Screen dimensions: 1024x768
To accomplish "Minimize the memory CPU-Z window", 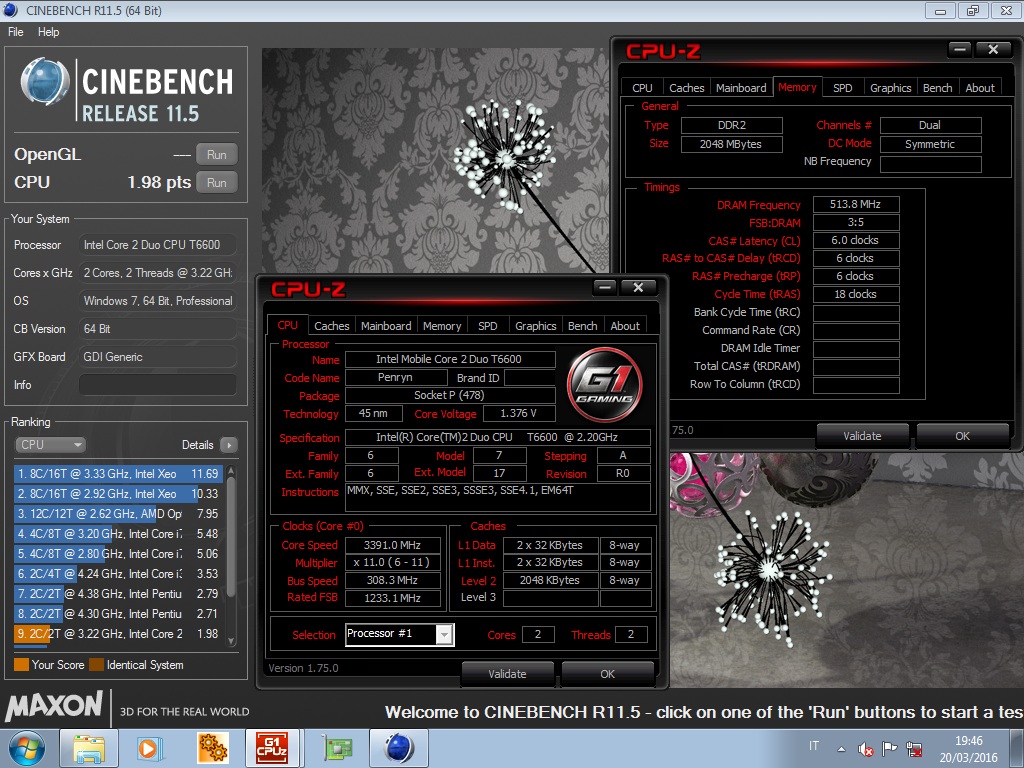I will (960, 50).
